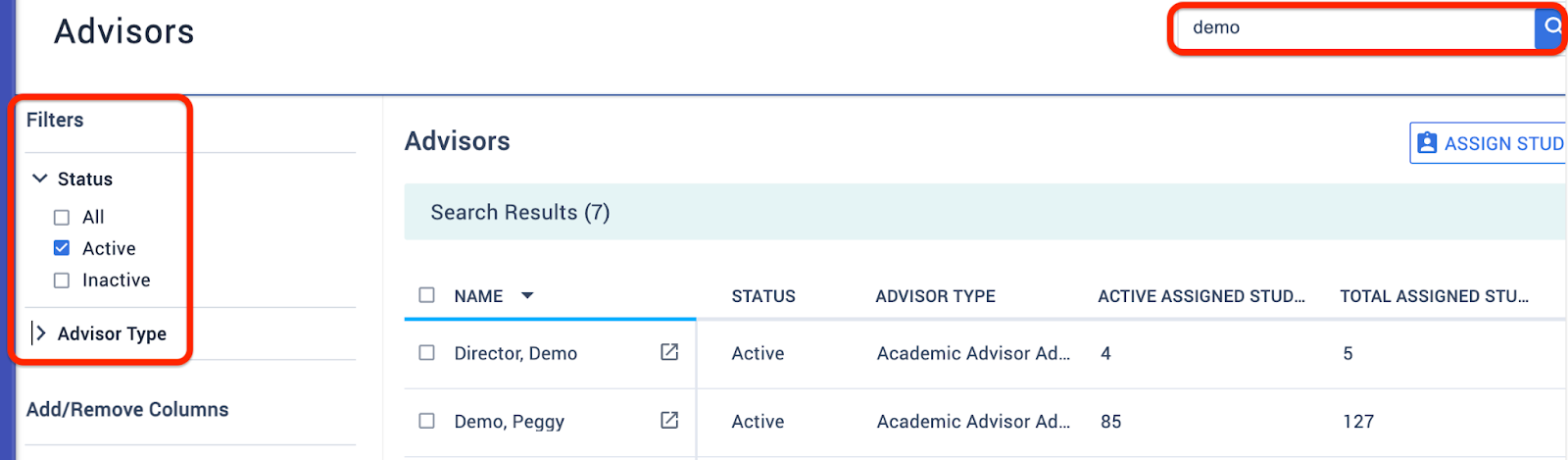The width and height of the screenshot is (1568, 460).
Task: Sort by the ADVISOR TYPE column header
Action: click(935, 296)
